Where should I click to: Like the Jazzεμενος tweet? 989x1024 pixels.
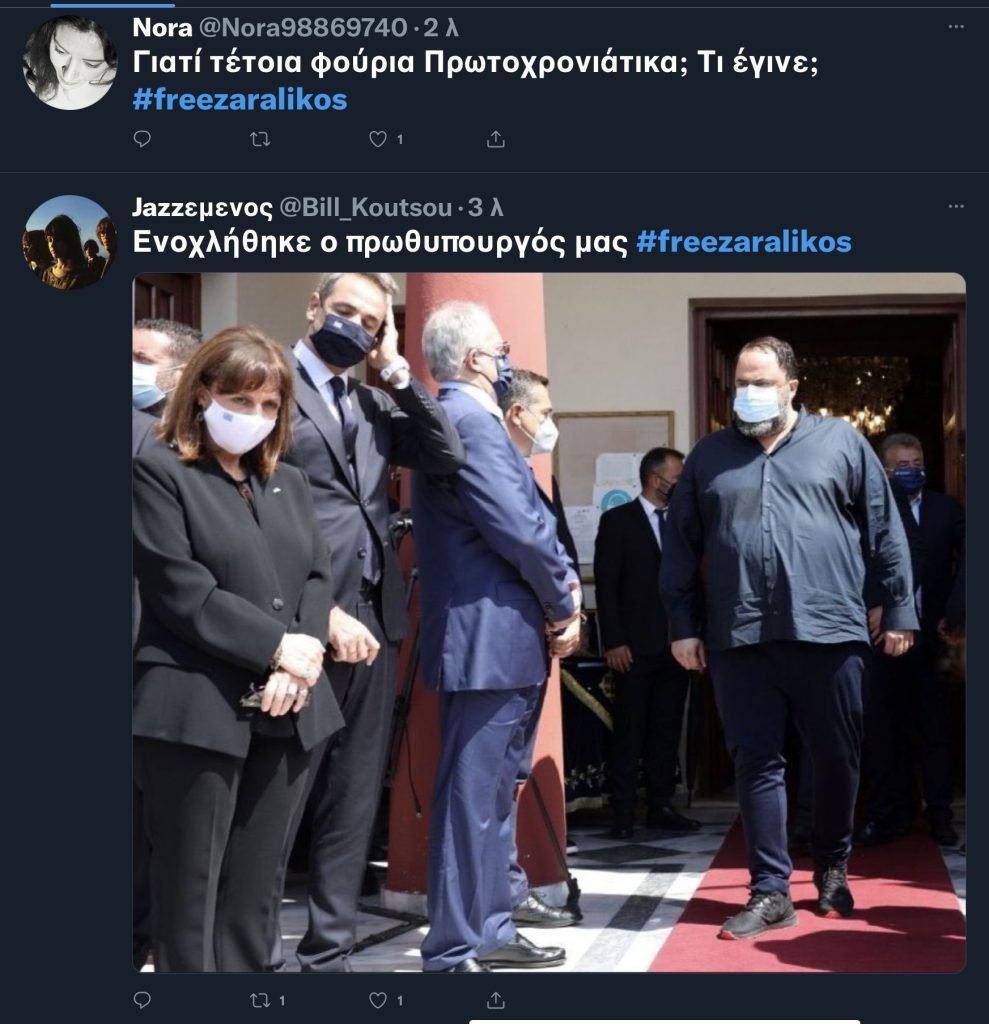[x=378, y=1000]
